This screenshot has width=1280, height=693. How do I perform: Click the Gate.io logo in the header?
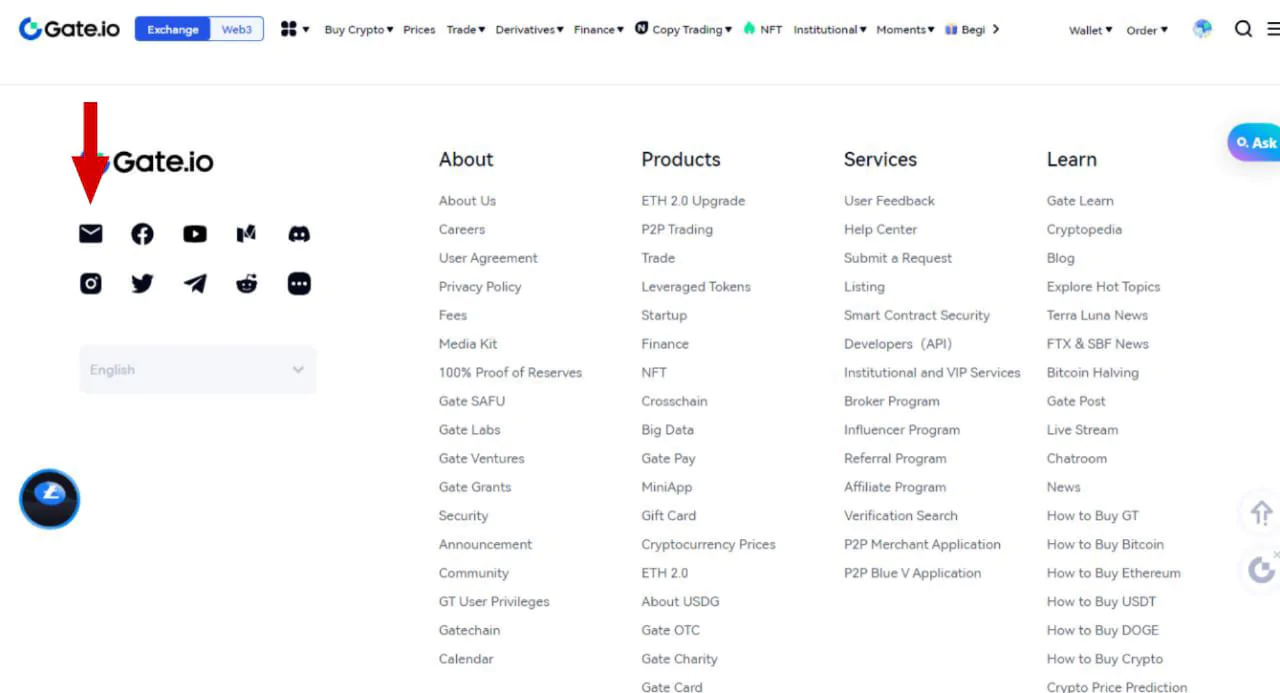click(x=69, y=29)
